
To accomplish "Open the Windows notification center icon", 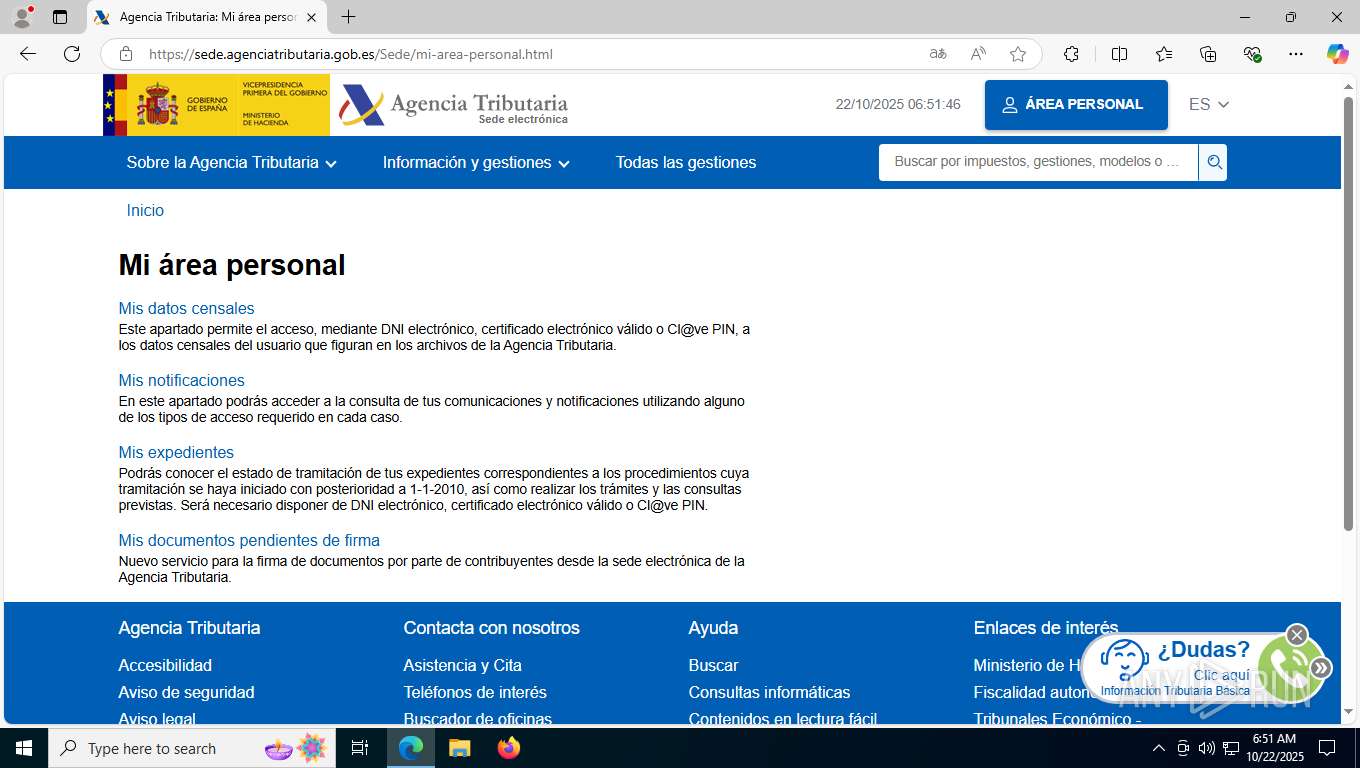I will pyautogui.click(x=1327, y=748).
